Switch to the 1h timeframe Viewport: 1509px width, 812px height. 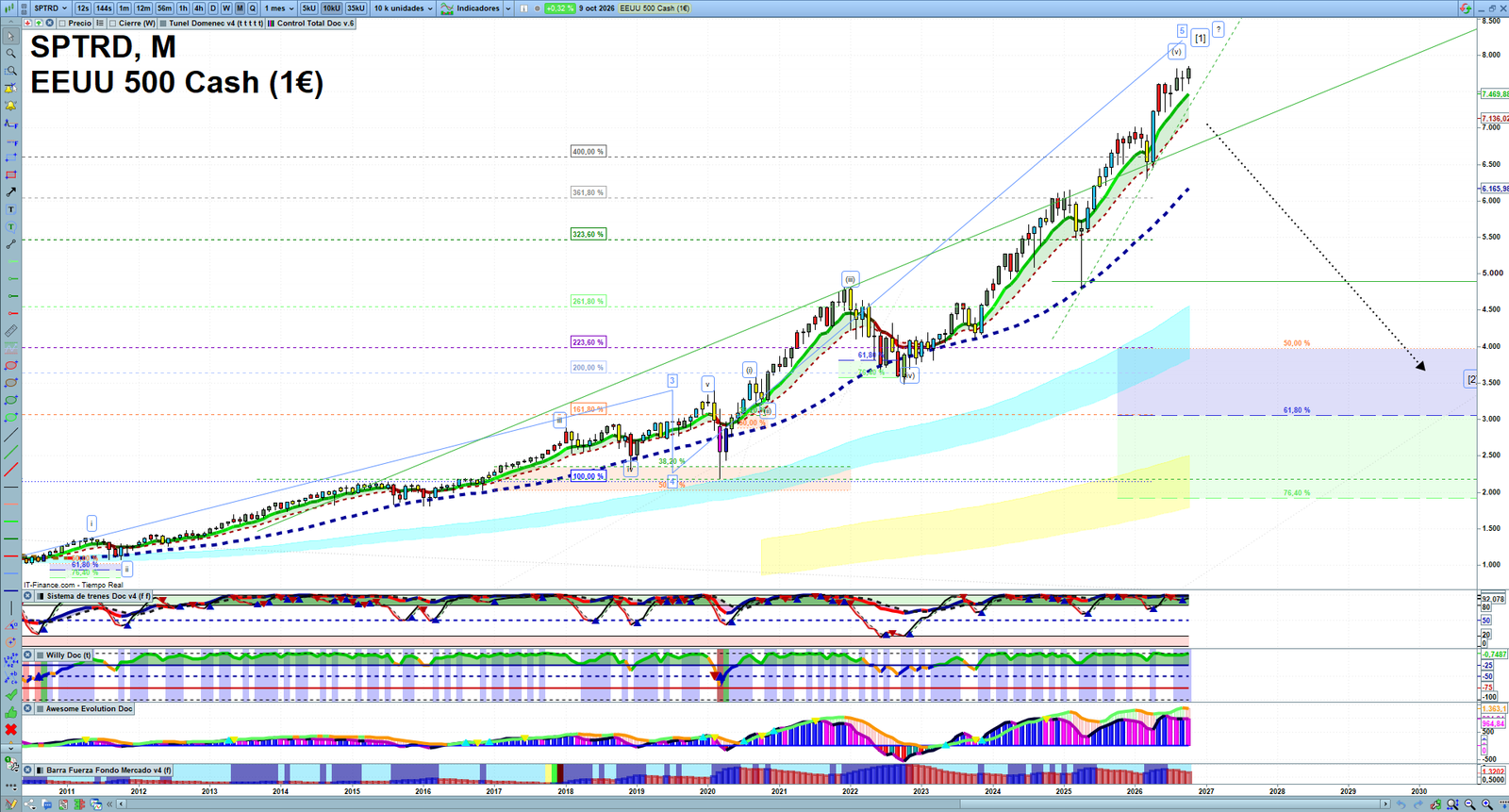pyautogui.click(x=183, y=8)
